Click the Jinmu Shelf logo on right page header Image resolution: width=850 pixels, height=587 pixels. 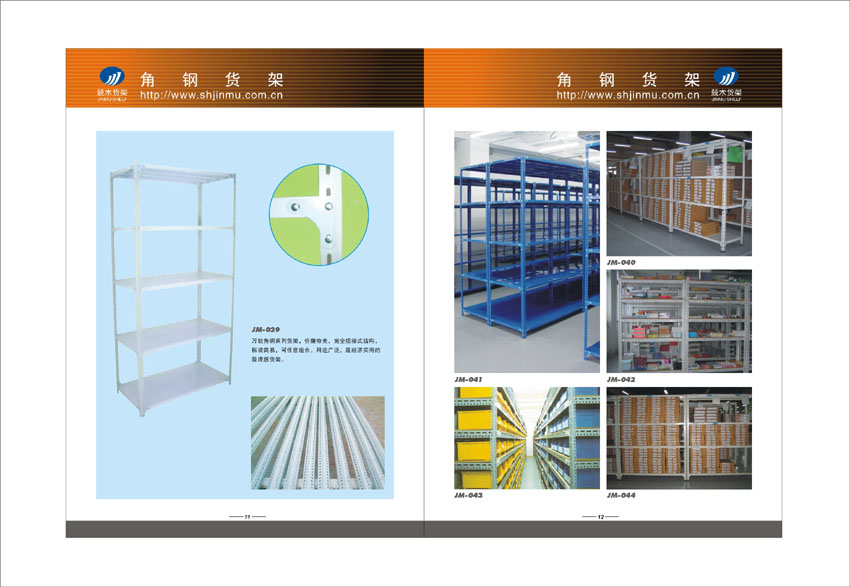pyautogui.click(x=724, y=80)
